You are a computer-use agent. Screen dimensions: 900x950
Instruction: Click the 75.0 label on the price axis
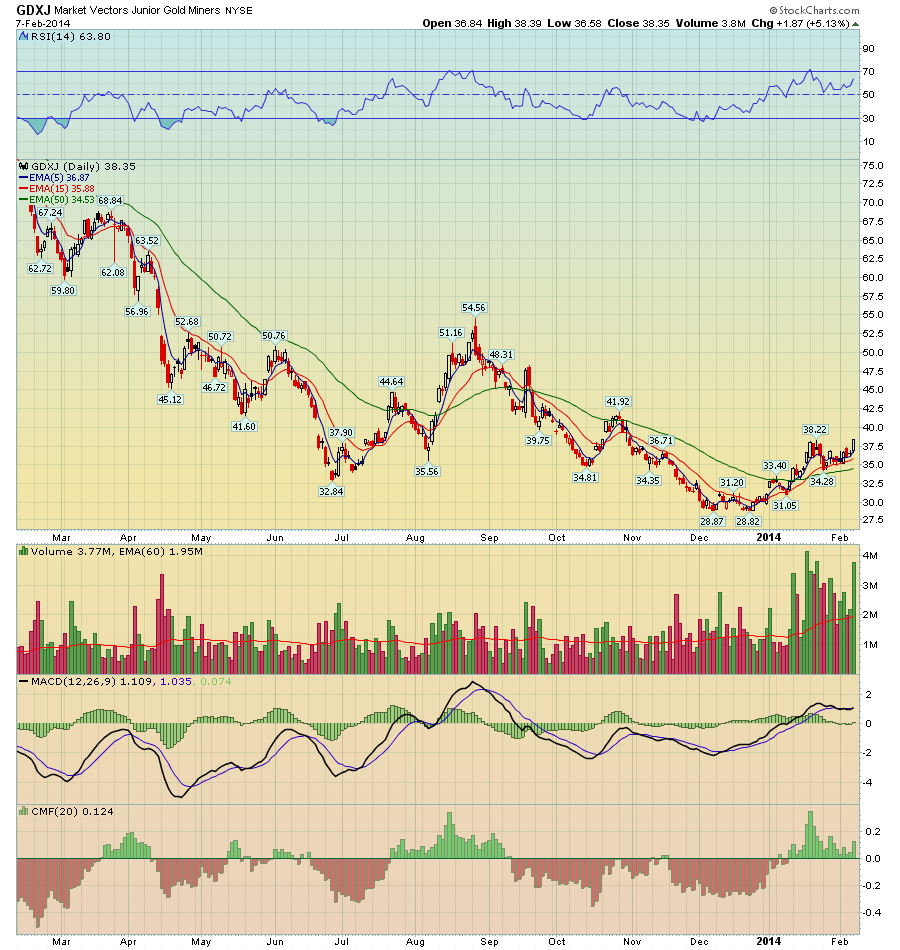point(873,165)
